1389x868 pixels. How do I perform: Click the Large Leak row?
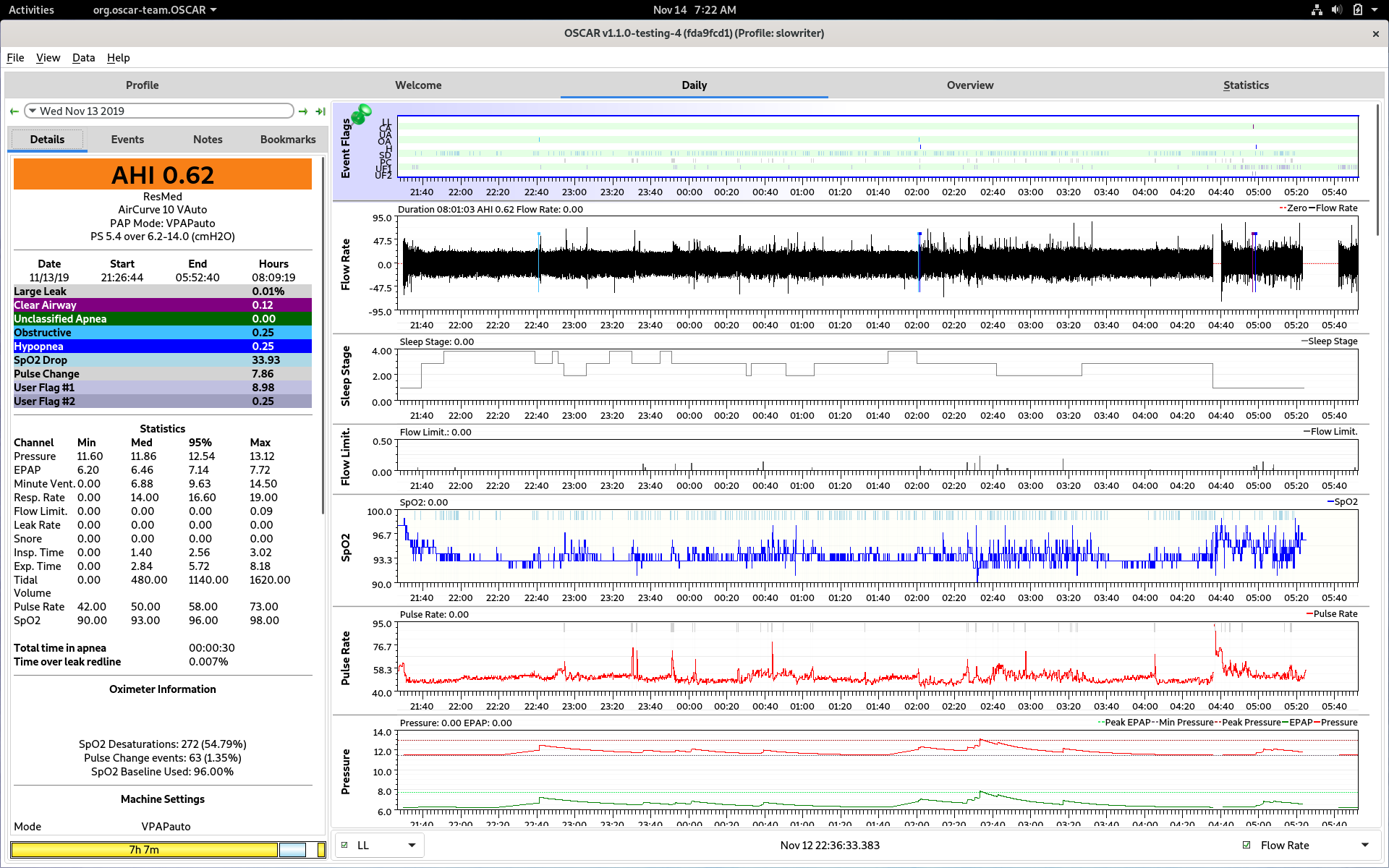163,292
